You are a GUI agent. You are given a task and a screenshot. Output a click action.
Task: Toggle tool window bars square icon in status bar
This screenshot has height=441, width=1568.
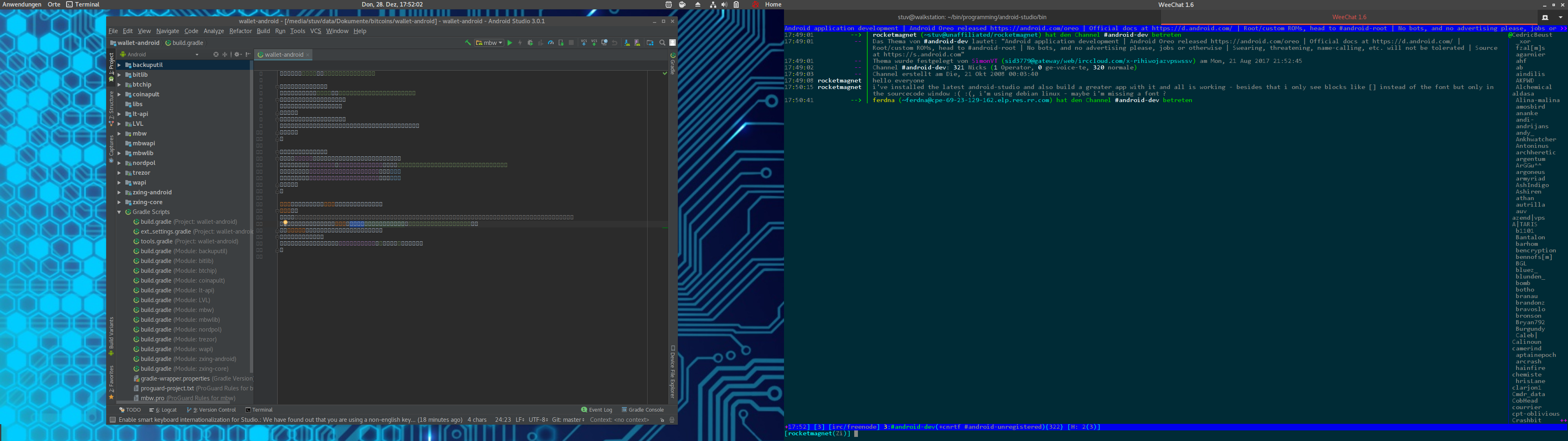pyautogui.click(x=113, y=420)
